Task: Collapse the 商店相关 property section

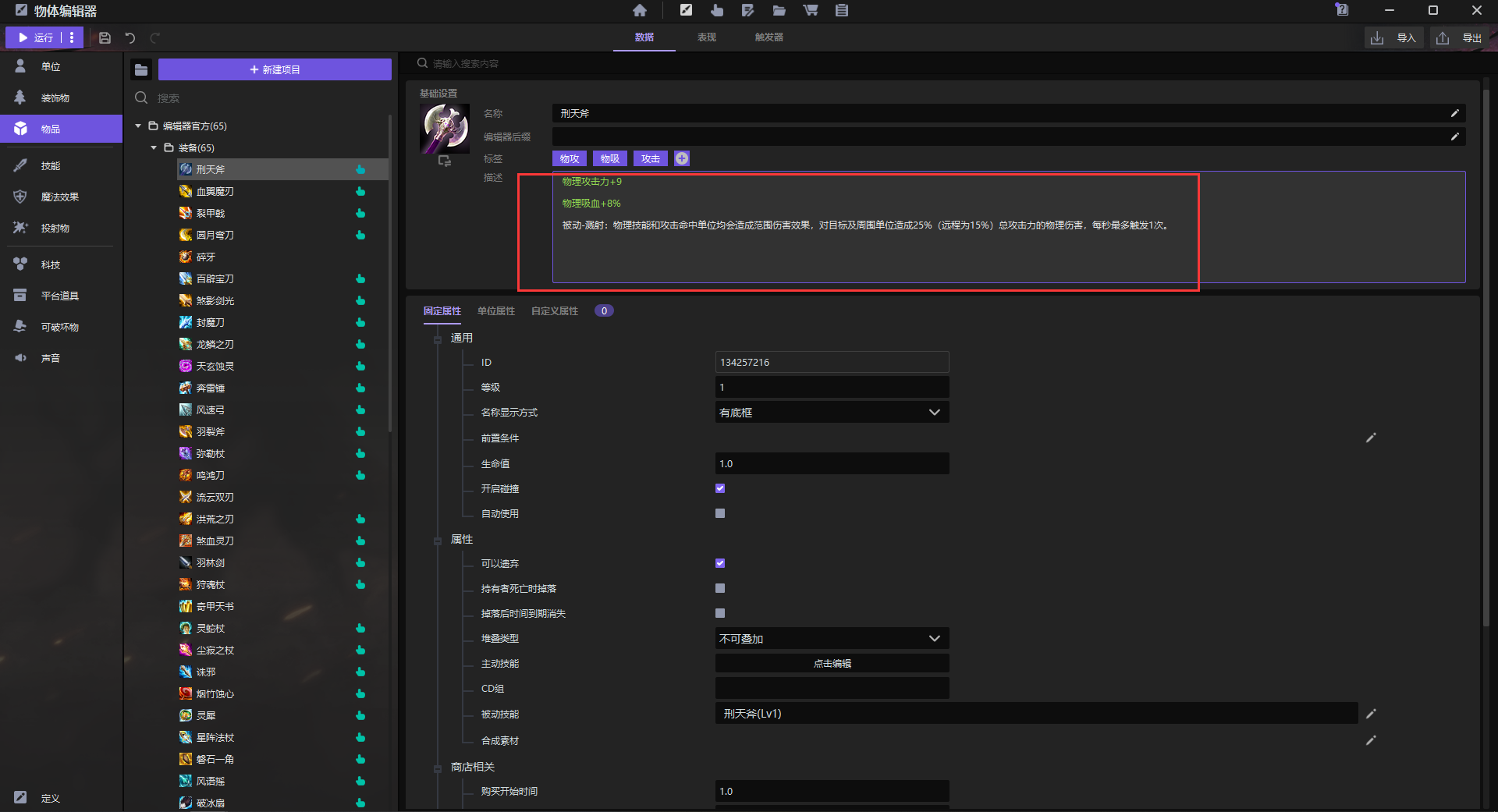Action: (x=438, y=768)
